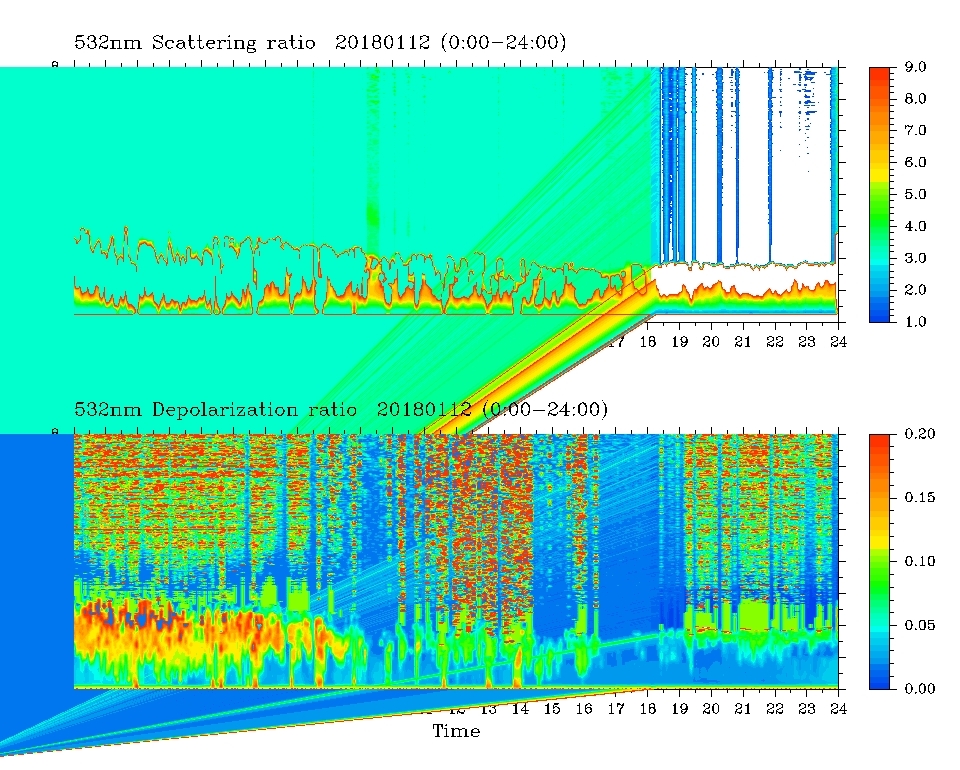Click the 8.0 value on scattering colorbar

(x=915, y=99)
